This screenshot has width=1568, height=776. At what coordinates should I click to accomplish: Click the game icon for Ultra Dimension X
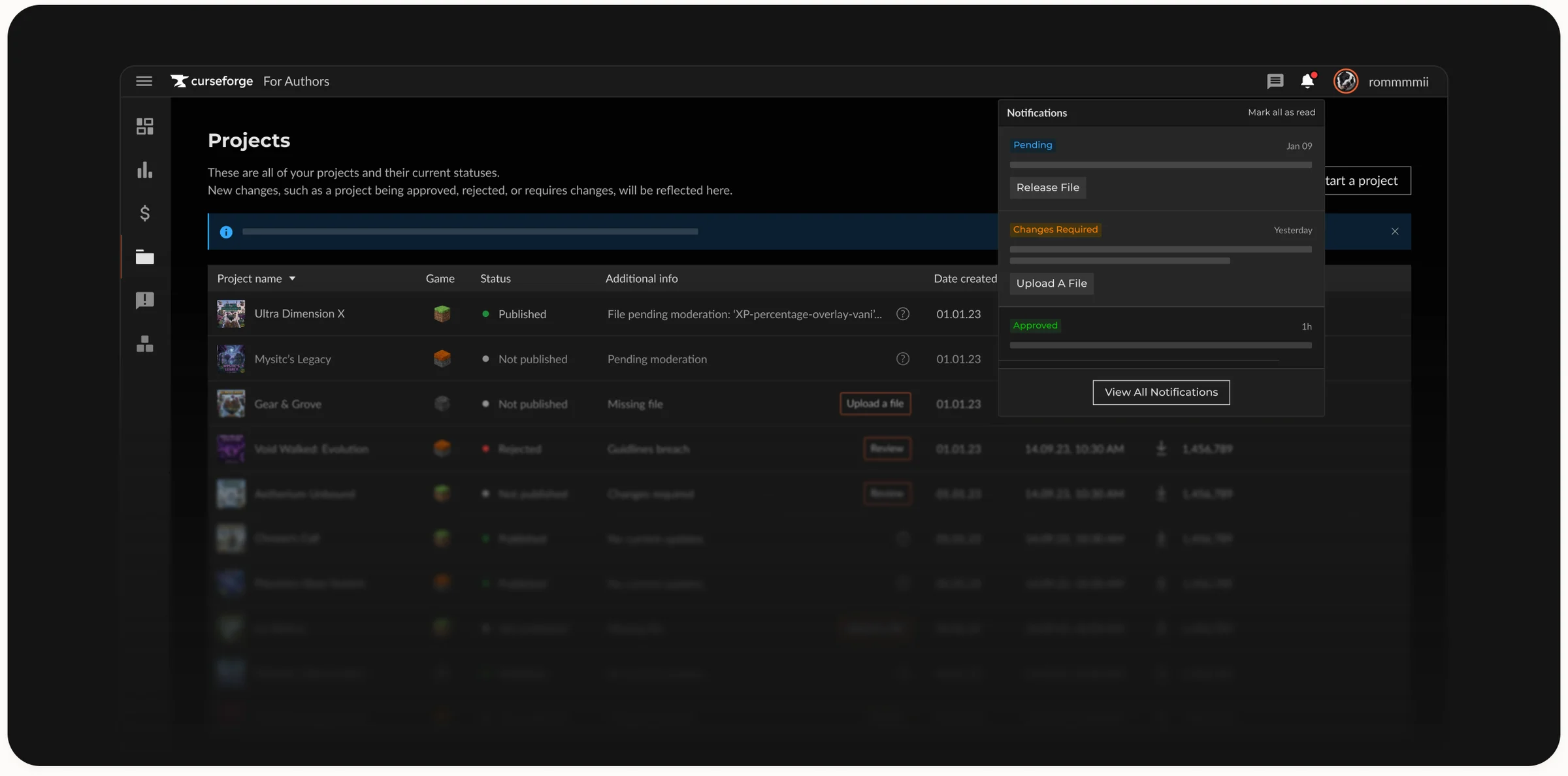pos(442,314)
